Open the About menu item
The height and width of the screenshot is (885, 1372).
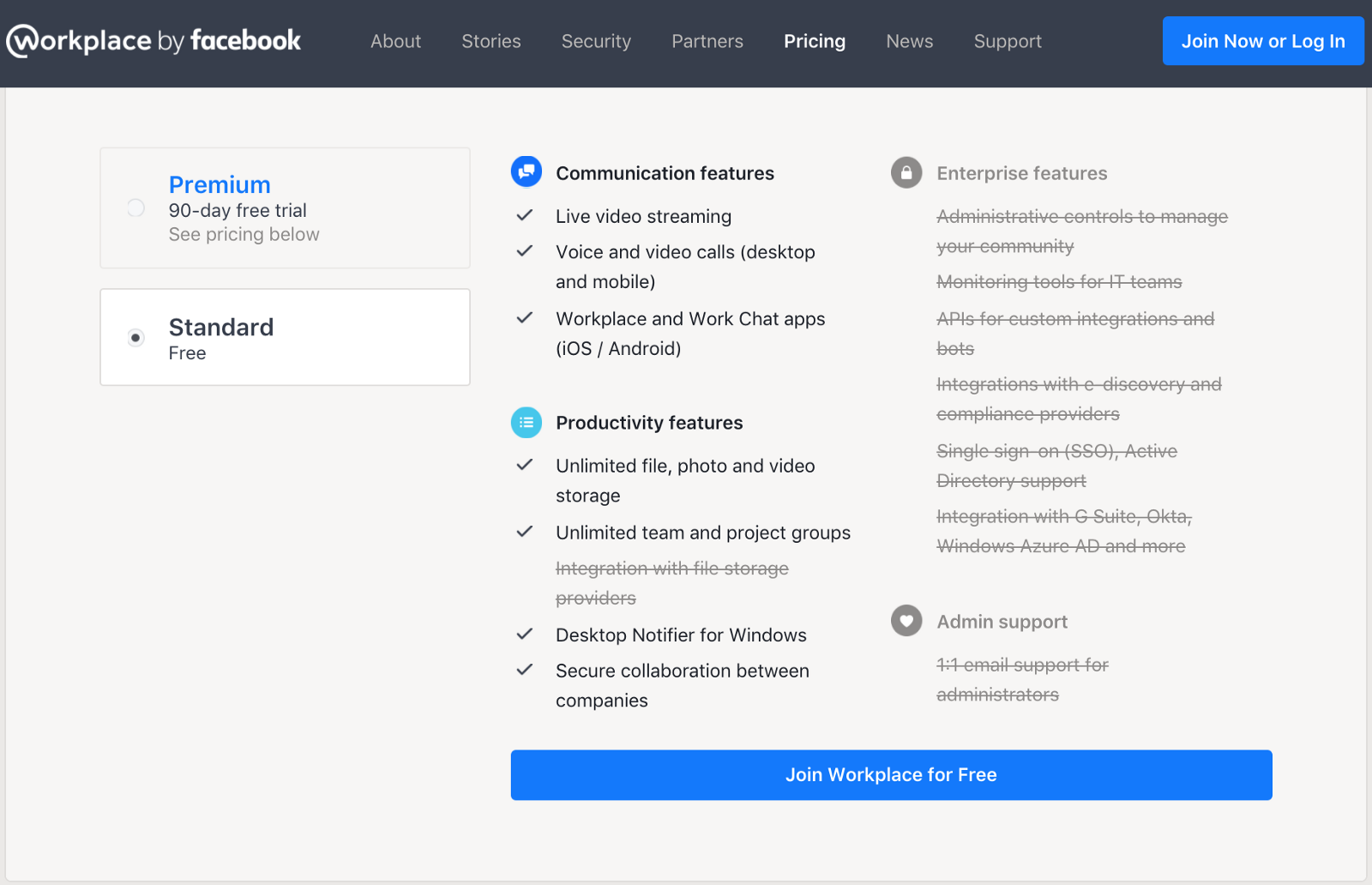point(395,41)
